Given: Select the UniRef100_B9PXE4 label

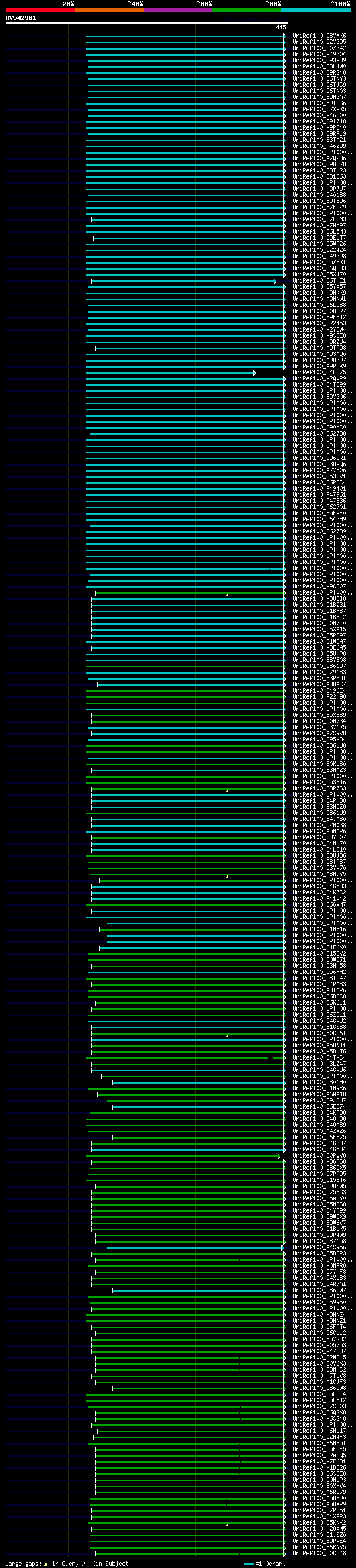Looking at the screenshot, I should point(319,1541).
